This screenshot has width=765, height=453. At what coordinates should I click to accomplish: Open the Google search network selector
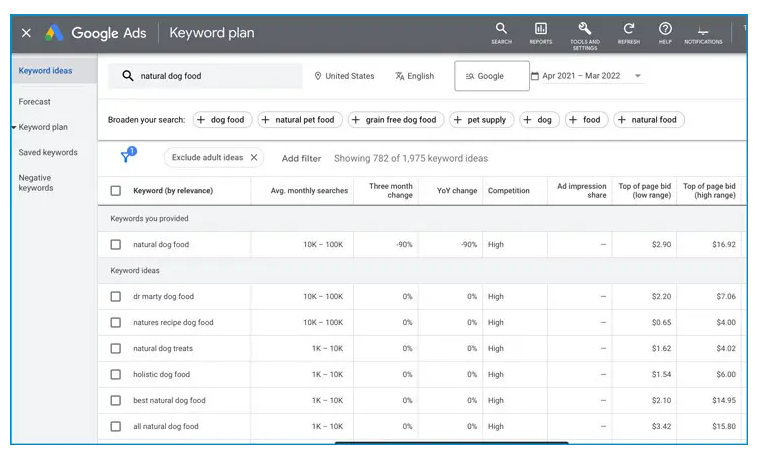click(491, 76)
